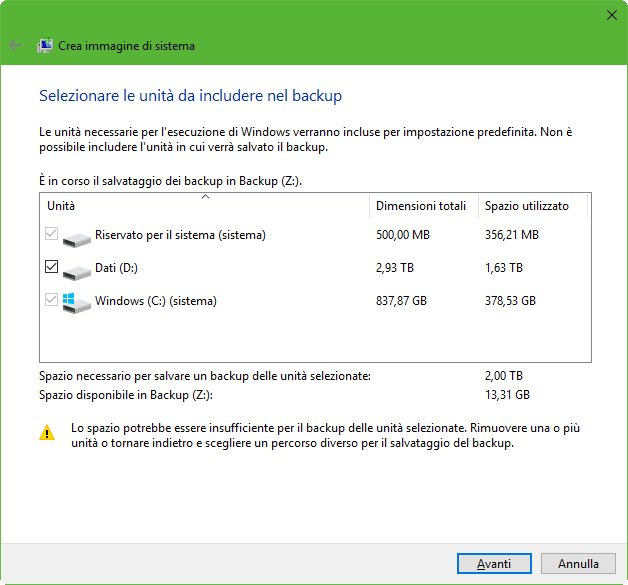Image resolution: width=628 pixels, height=585 pixels.
Task: Uncheck the Dati (D:) checkbox
Action: coord(52,268)
